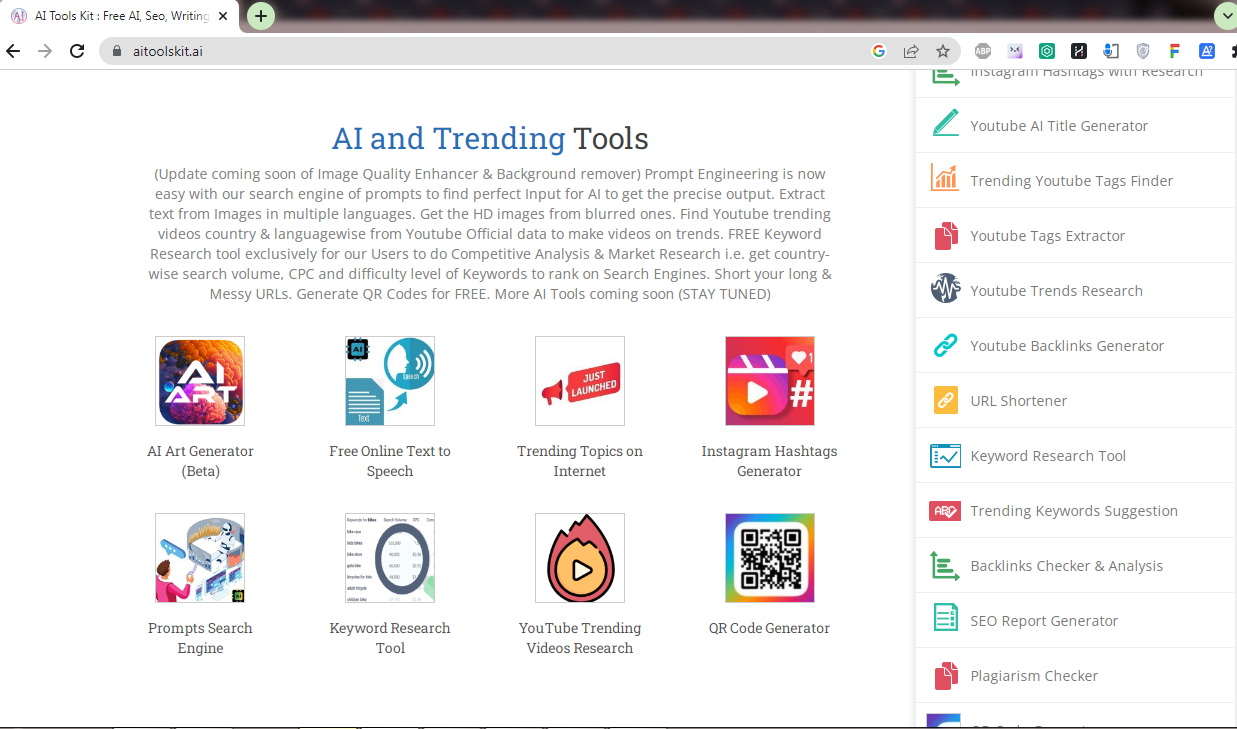Click the forward navigation arrow
Screen dimensions: 1237x729
tap(45, 51)
